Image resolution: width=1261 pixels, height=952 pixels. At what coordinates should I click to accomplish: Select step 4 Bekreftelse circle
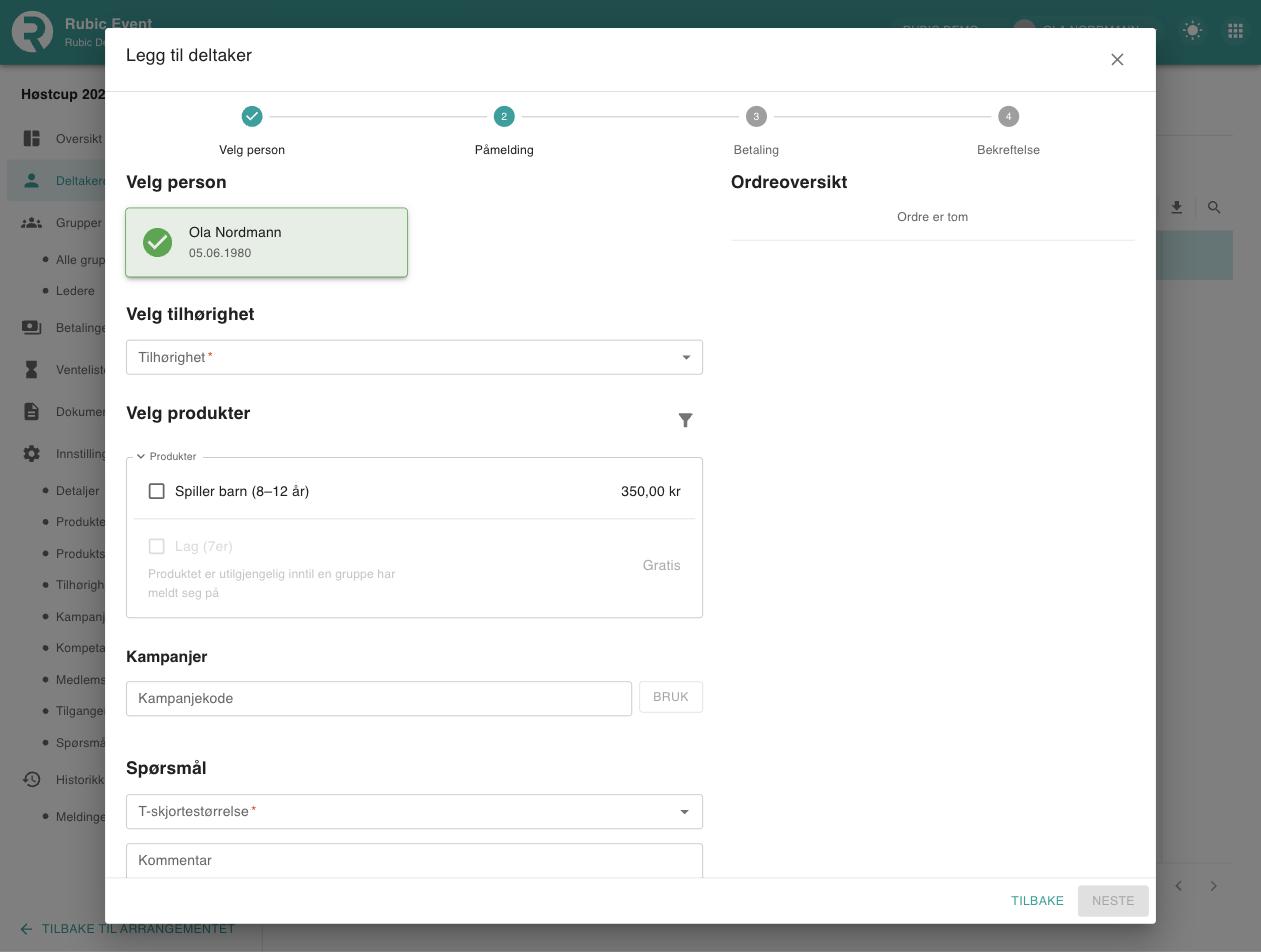[1008, 117]
